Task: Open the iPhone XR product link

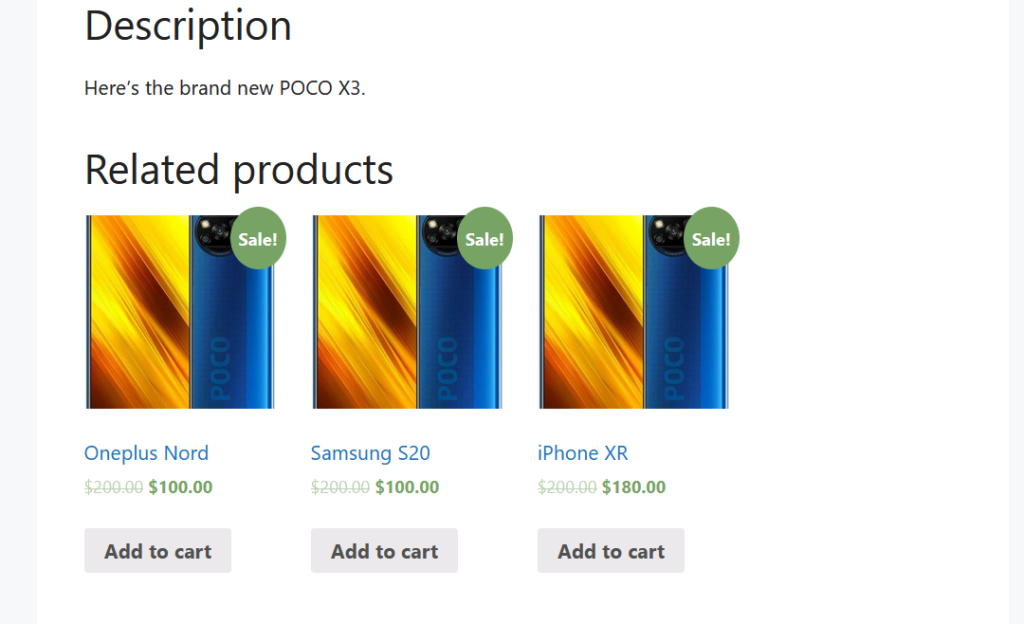Action: tap(583, 453)
